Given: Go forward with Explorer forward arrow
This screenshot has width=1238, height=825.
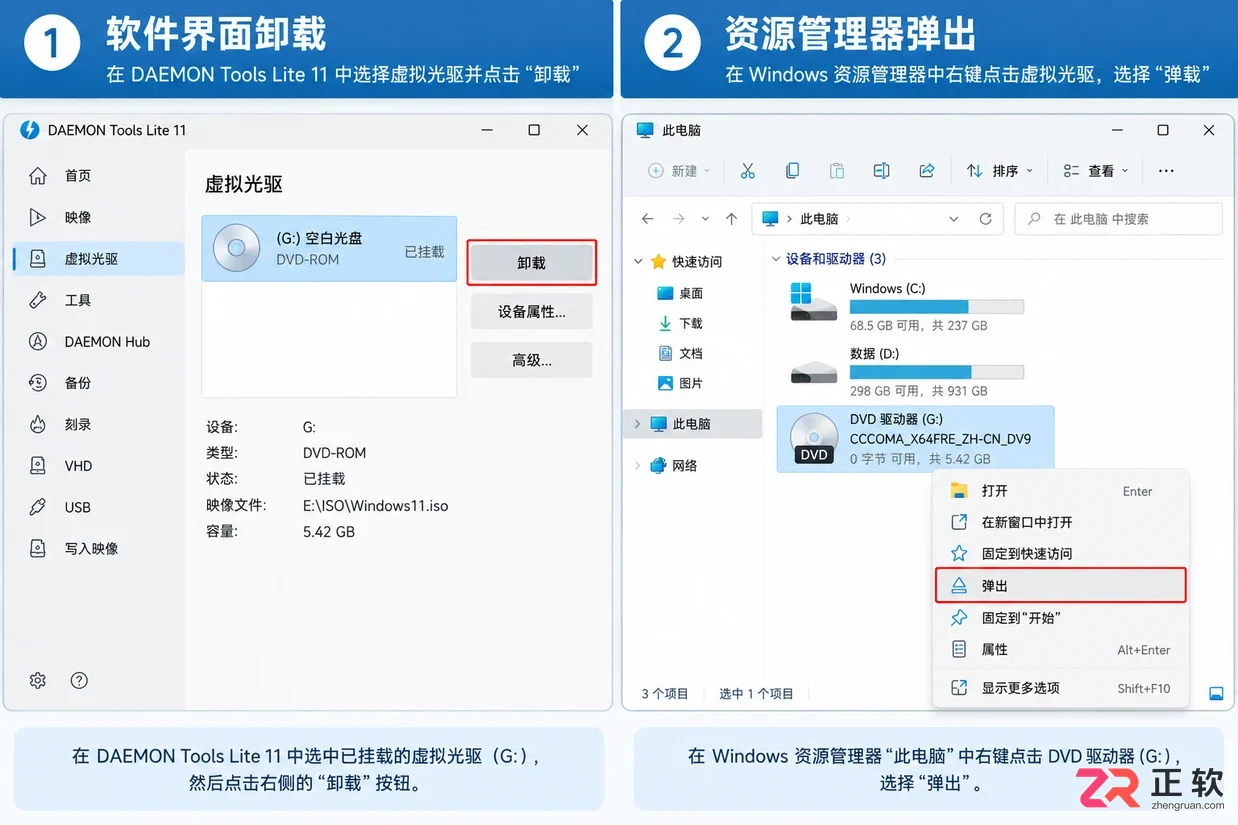Looking at the screenshot, I should [x=679, y=219].
